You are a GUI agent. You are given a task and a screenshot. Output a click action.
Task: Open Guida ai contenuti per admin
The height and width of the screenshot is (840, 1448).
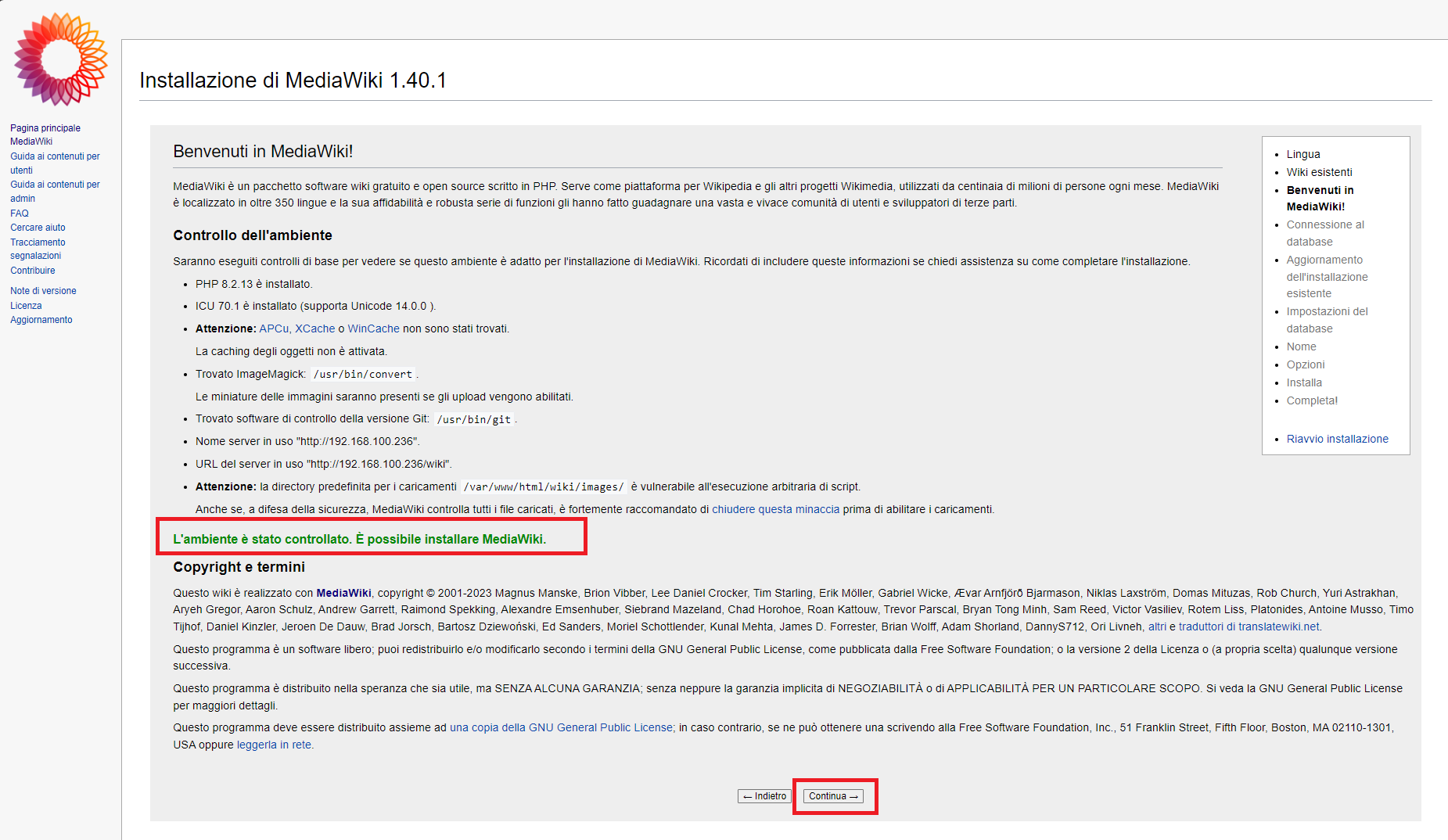(x=55, y=191)
